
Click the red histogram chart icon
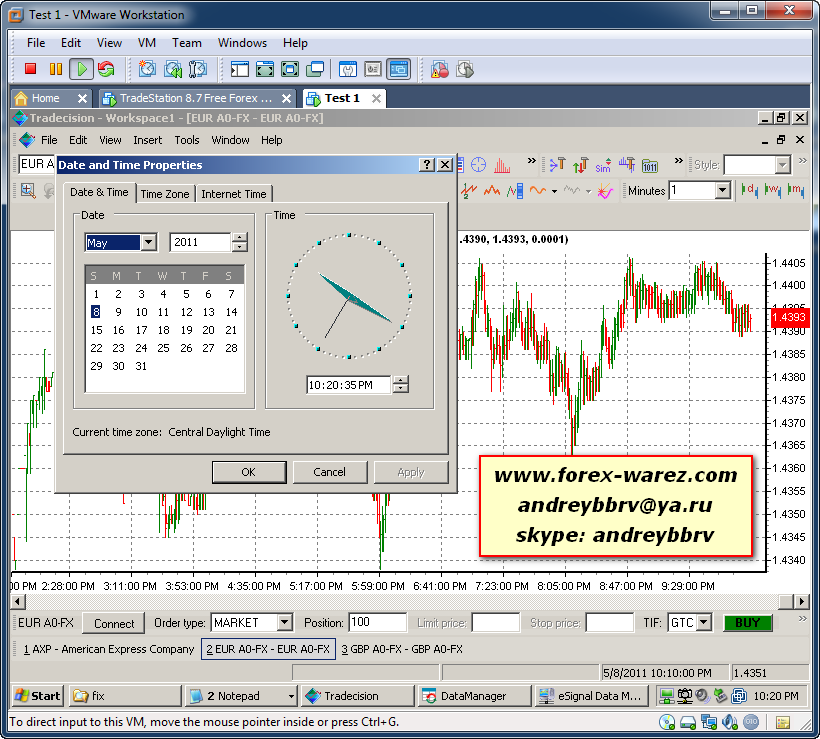[502, 165]
